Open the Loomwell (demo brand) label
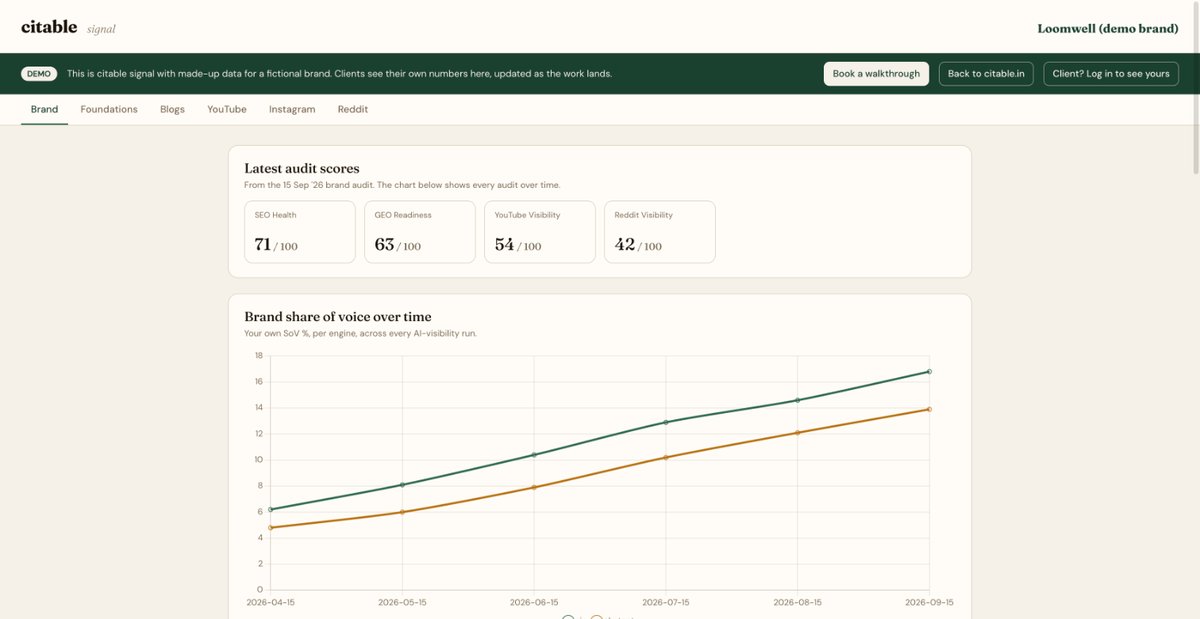The height and width of the screenshot is (619, 1200). tap(1108, 29)
